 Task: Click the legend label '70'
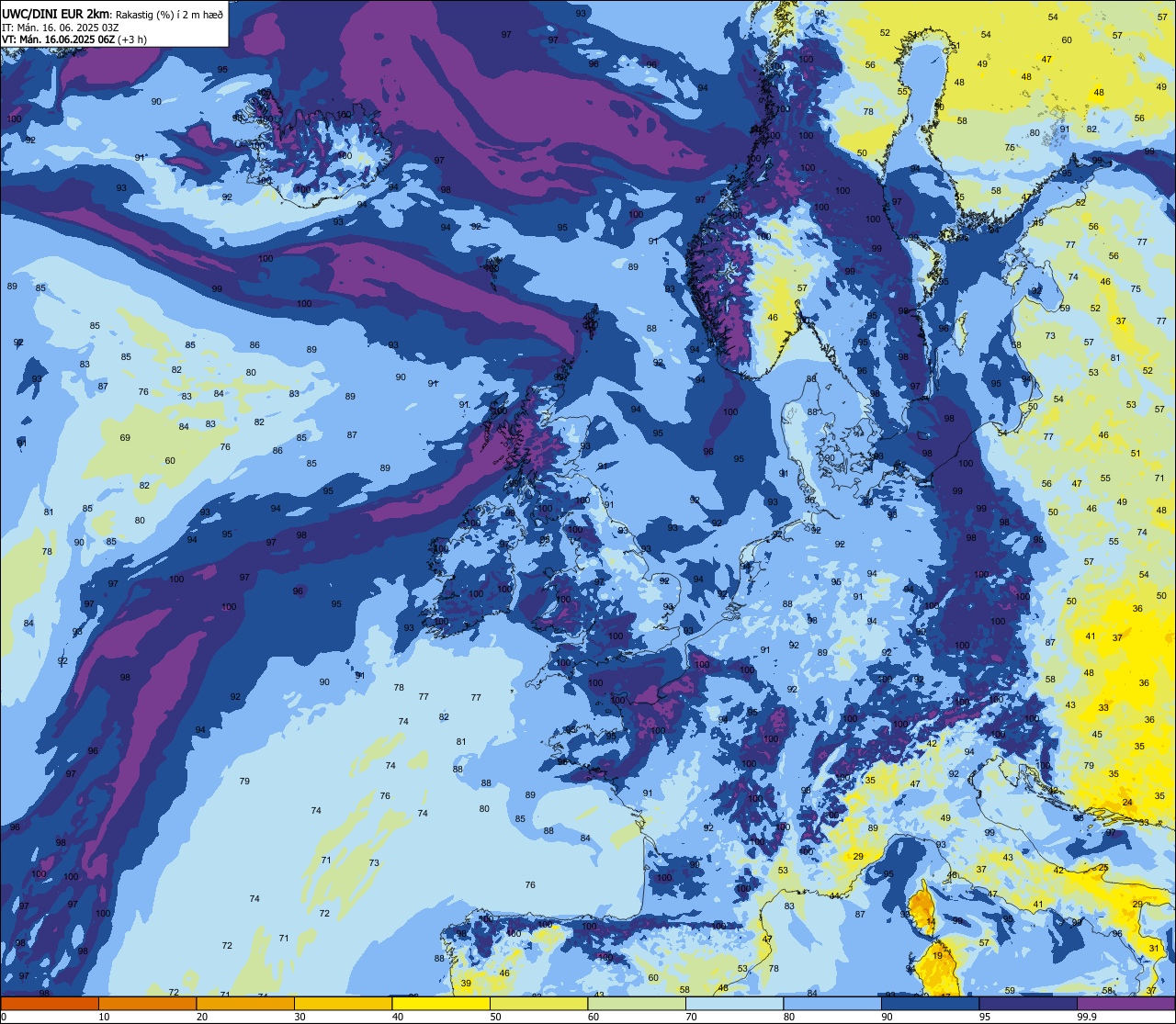coord(692,1017)
